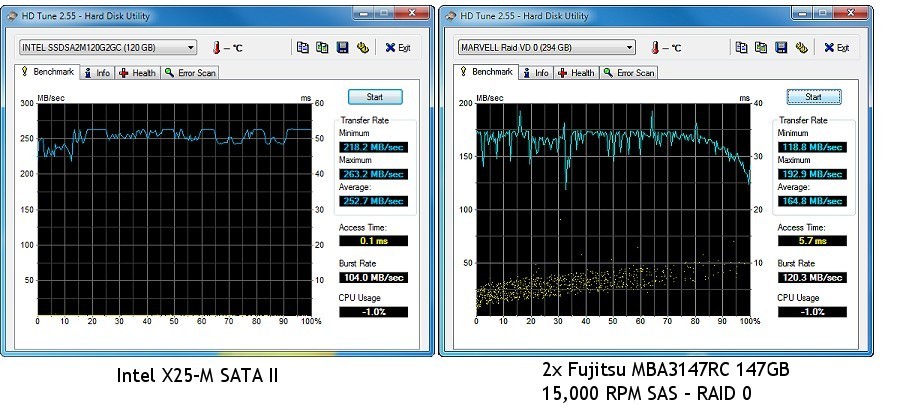Open MARVELL Raid VD 0 drive dropdown
Screen dimensions: 900x405
(x=546, y=48)
